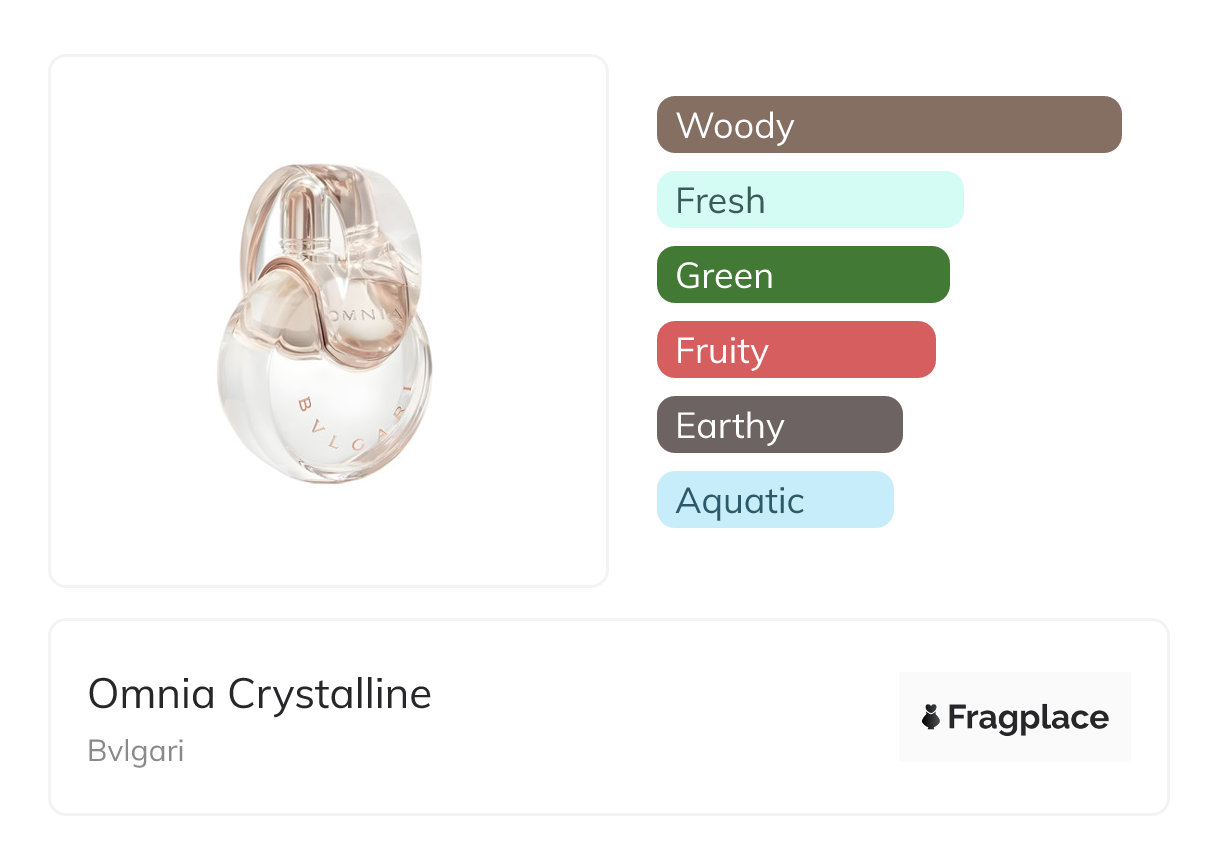Open the Omnia Crystalline bottle image

327,320
